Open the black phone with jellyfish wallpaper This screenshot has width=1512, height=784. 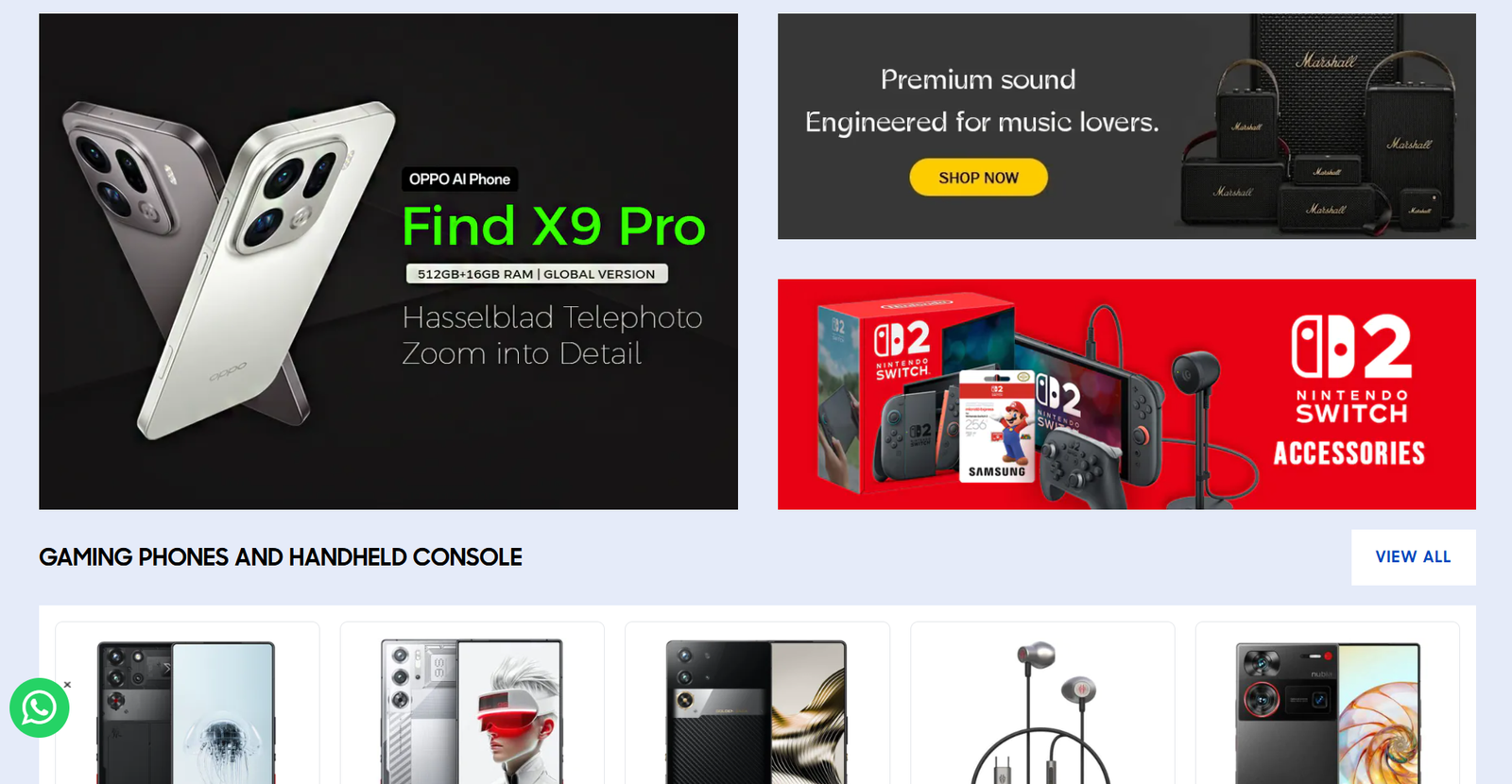click(187, 712)
